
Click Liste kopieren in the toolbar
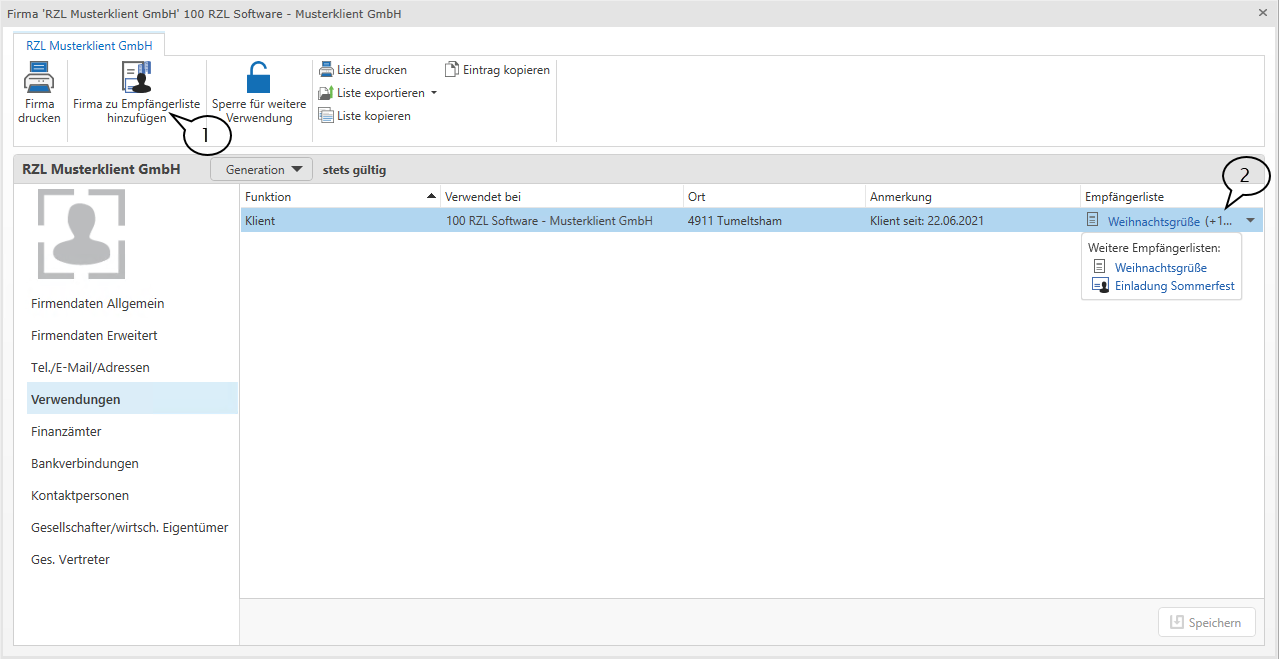(x=365, y=116)
